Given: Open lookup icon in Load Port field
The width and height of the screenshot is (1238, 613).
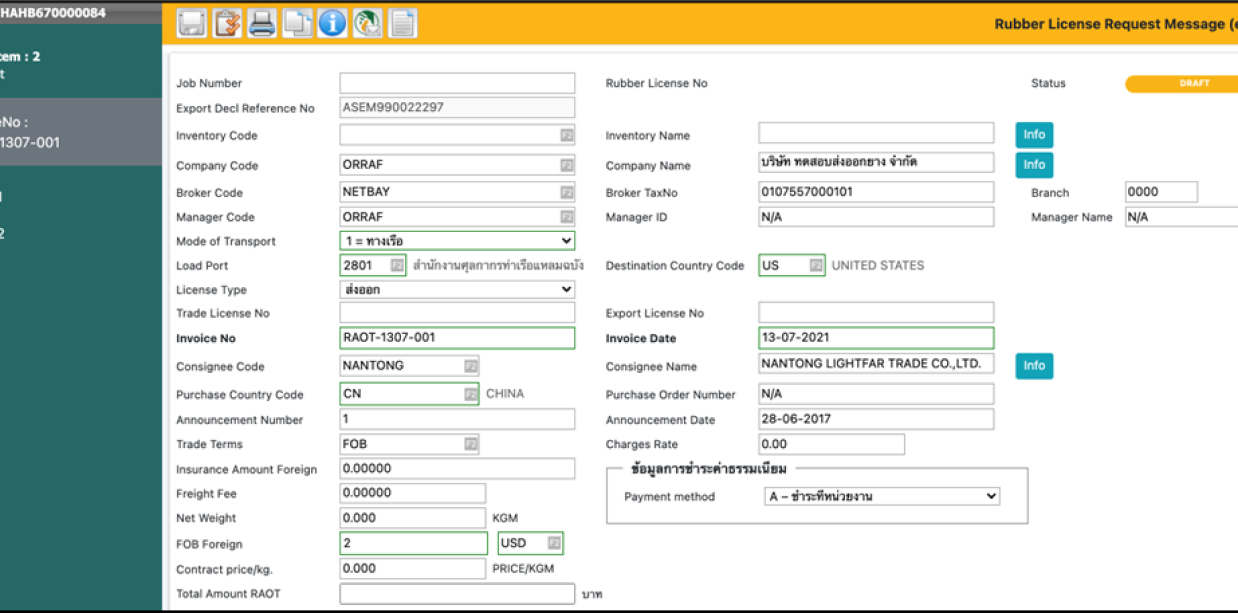Looking at the screenshot, I should point(397,266).
